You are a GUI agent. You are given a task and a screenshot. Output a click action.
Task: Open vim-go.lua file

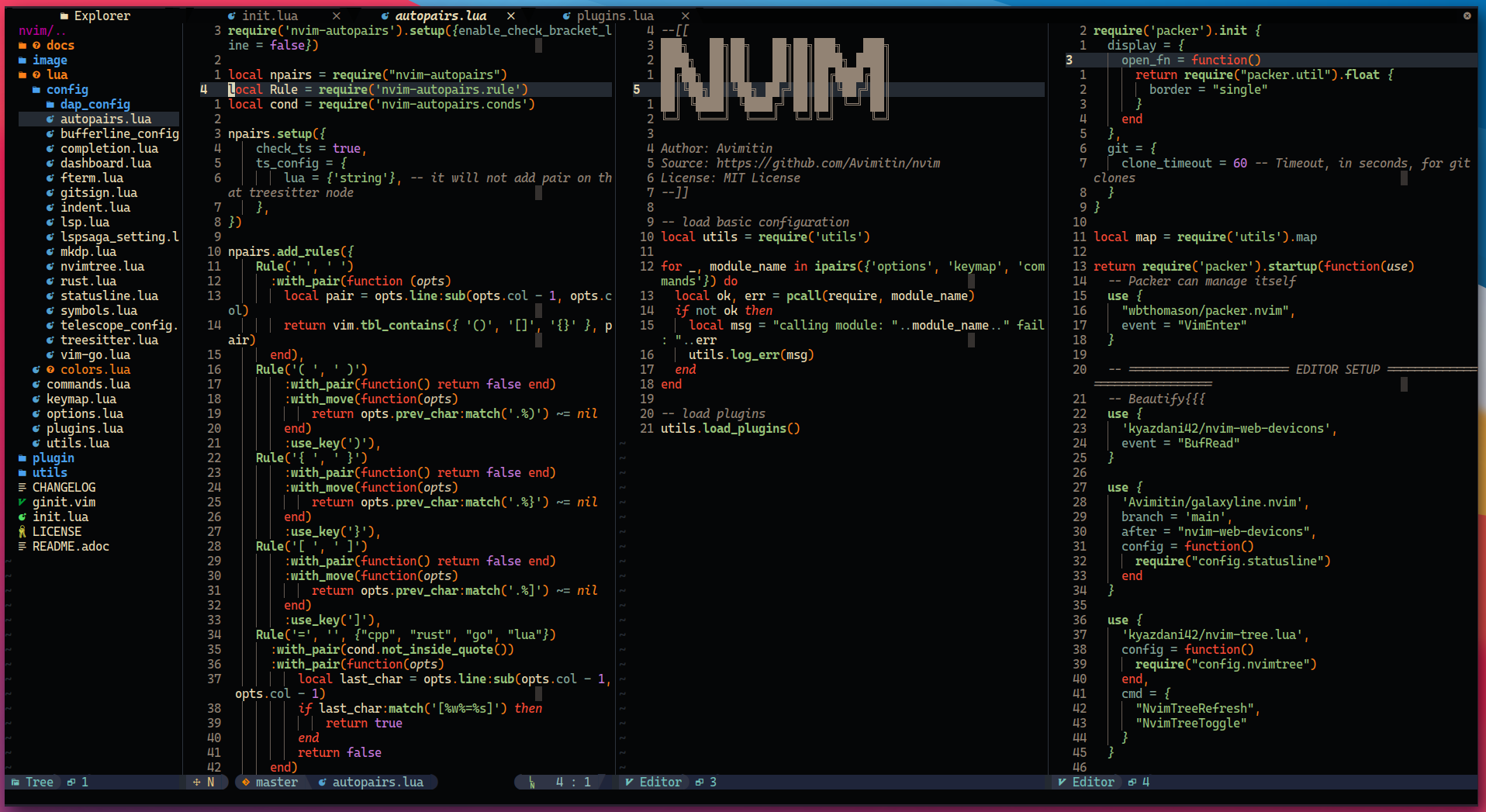(95, 354)
